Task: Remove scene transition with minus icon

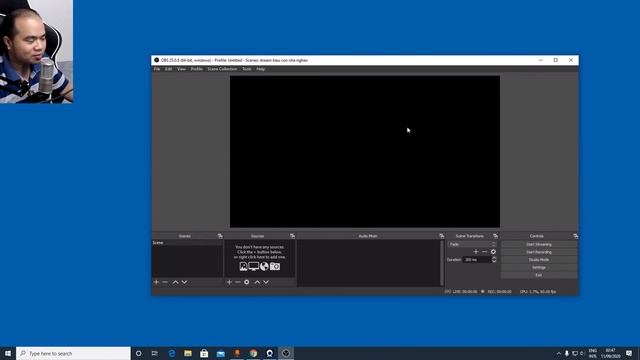Action: pos(484,252)
